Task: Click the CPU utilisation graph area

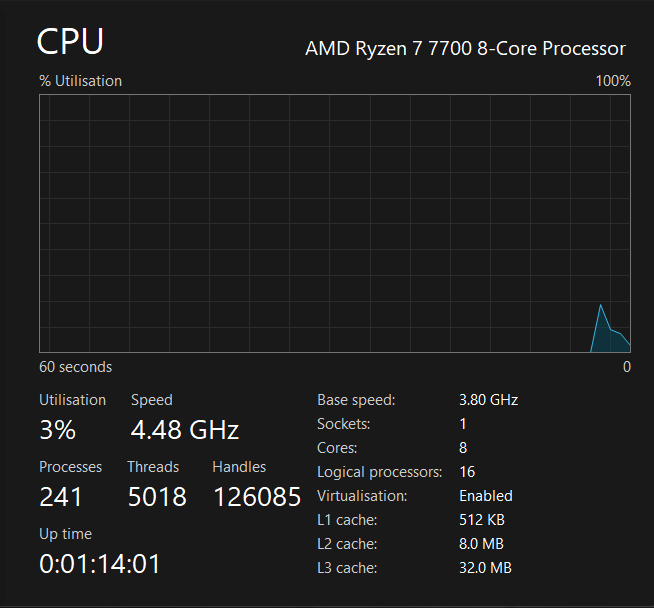Action: [x=335, y=224]
